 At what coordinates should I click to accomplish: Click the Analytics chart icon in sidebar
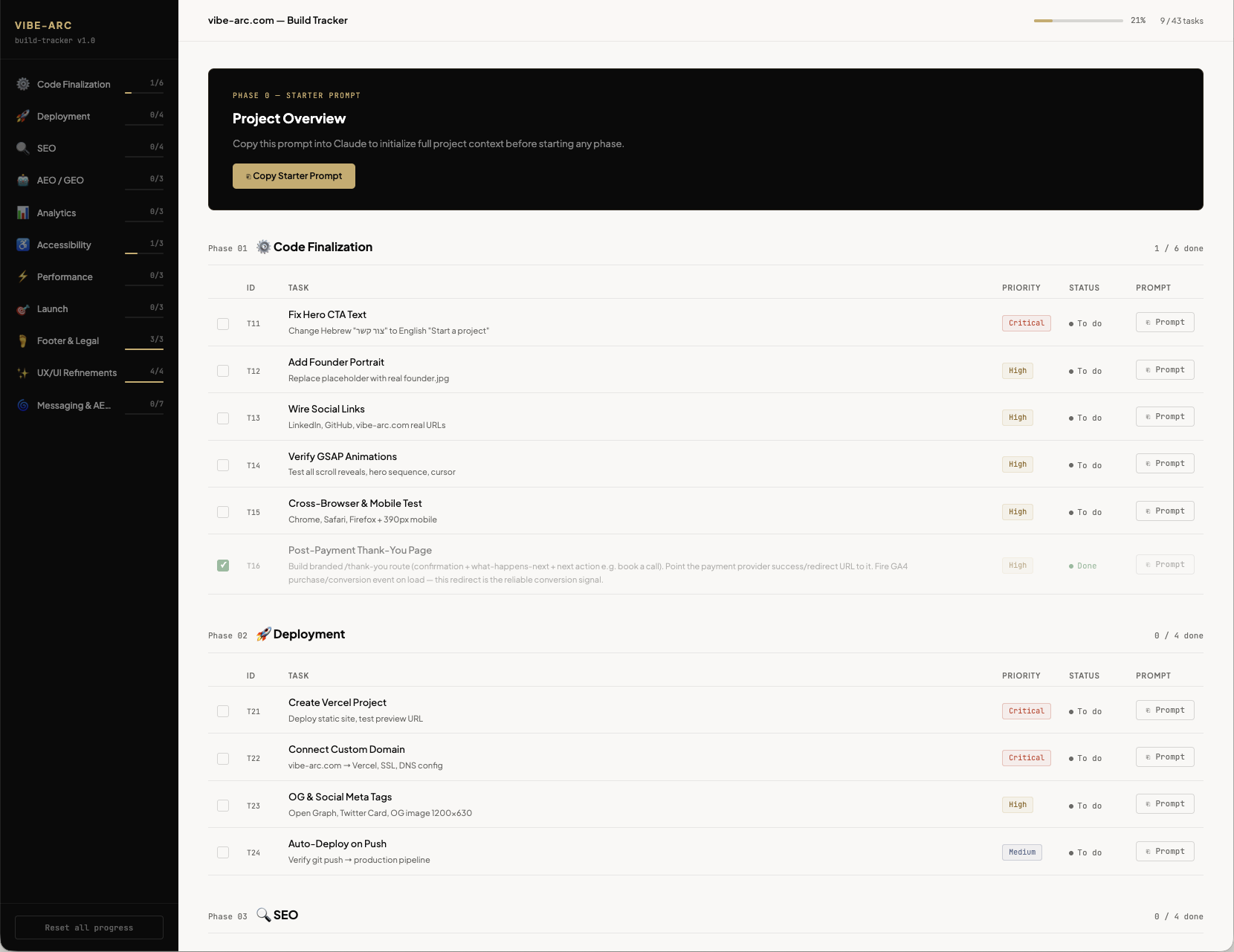tap(23, 213)
